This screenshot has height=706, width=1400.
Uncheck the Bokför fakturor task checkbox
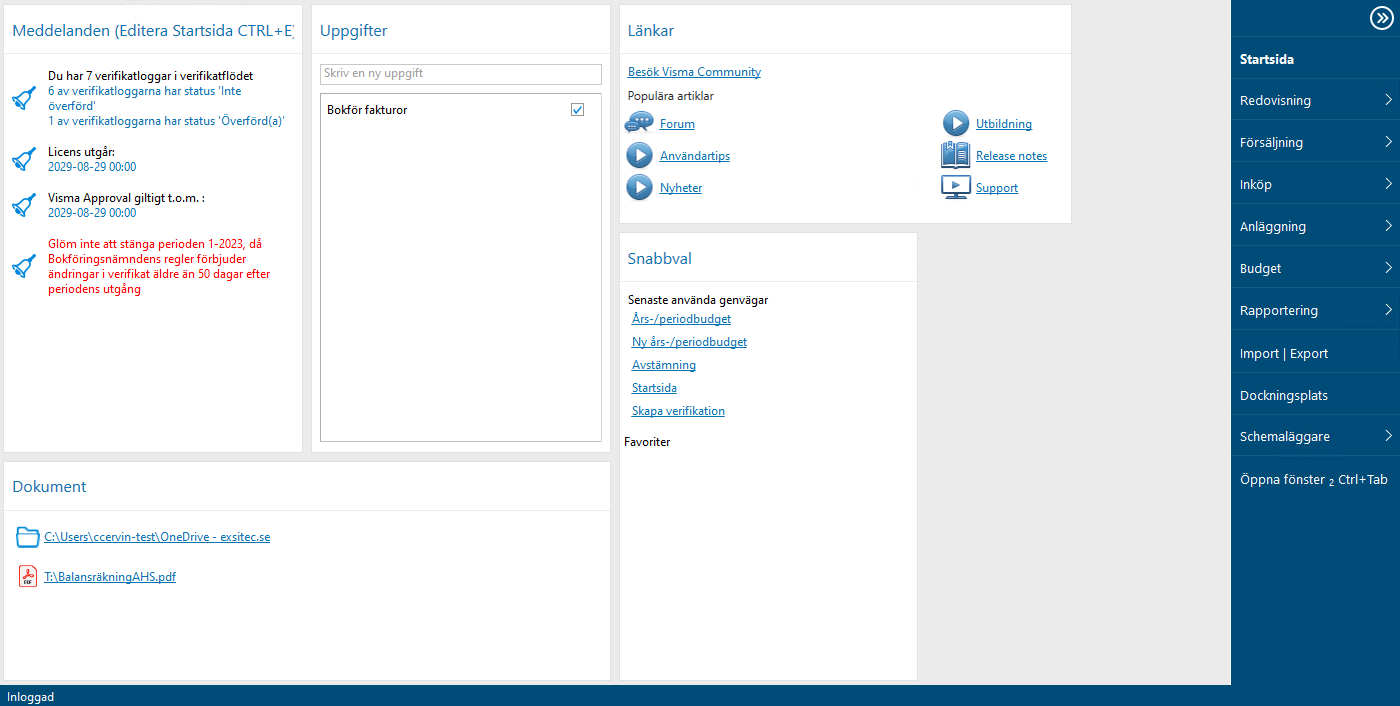[577, 109]
